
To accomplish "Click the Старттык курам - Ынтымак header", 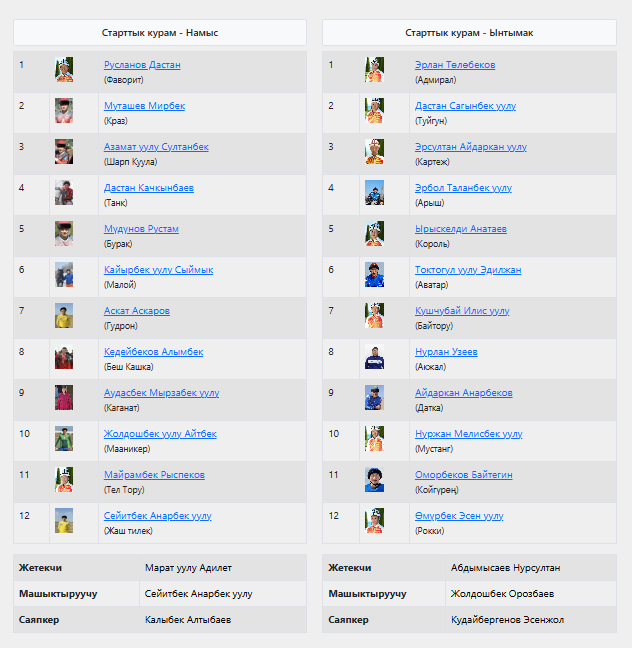I will [469, 33].
